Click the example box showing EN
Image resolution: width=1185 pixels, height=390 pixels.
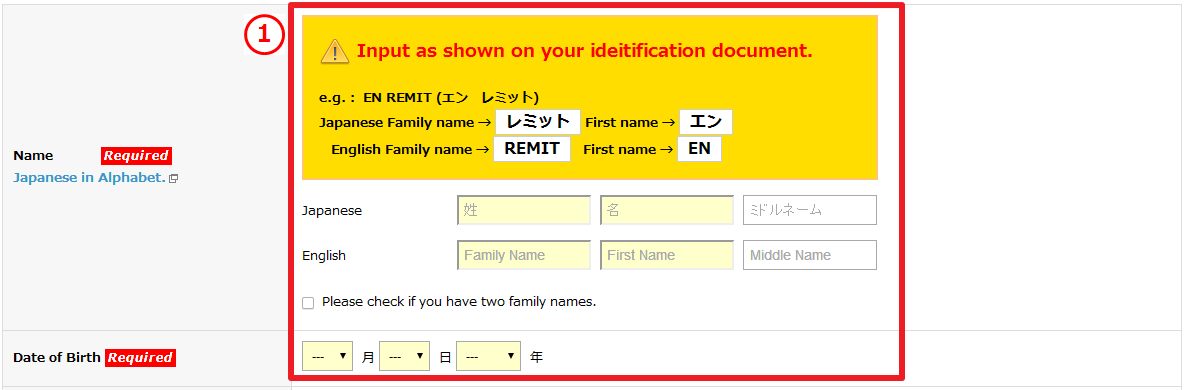pyautogui.click(x=699, y=149)
